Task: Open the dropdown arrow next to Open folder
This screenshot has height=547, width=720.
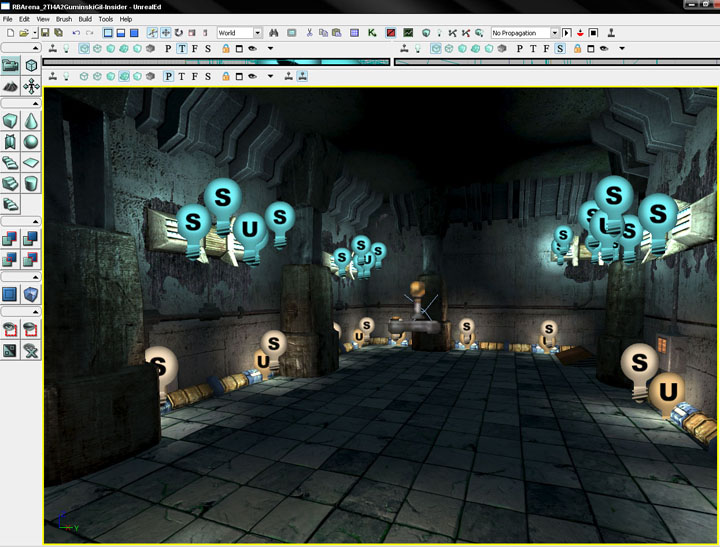Action: coord(34,33)
